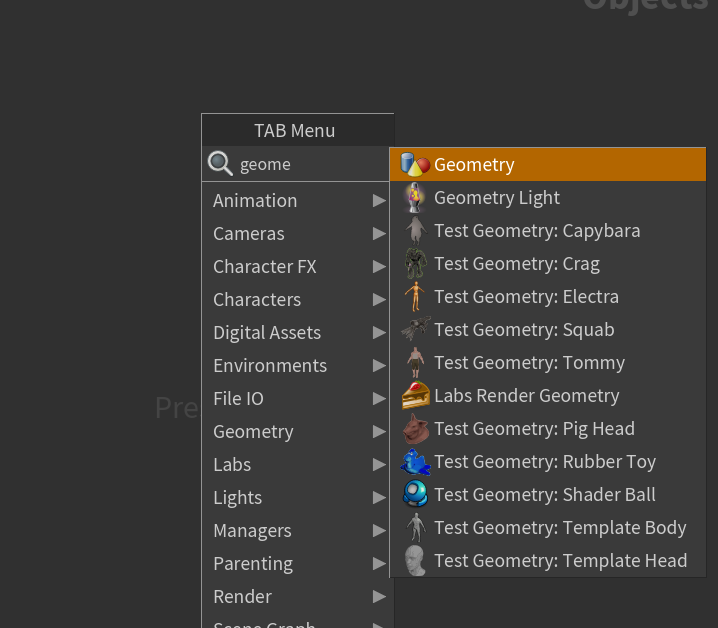This screenshot has width=718, height=628.
Task: Click the Rubber Toy blue icon
Action: tap(415, 462)
